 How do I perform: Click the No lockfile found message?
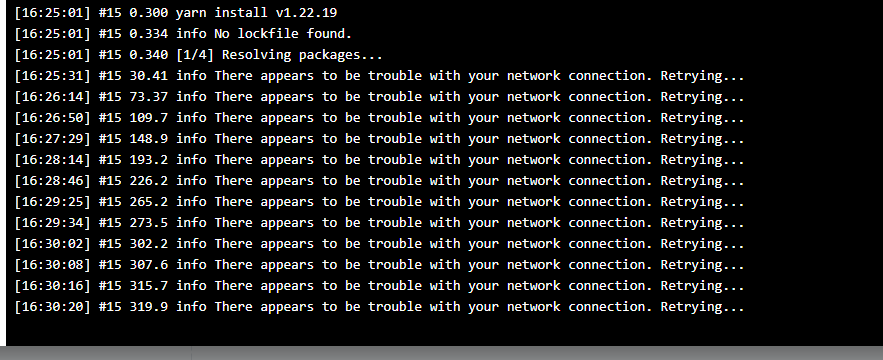[283, 34]
